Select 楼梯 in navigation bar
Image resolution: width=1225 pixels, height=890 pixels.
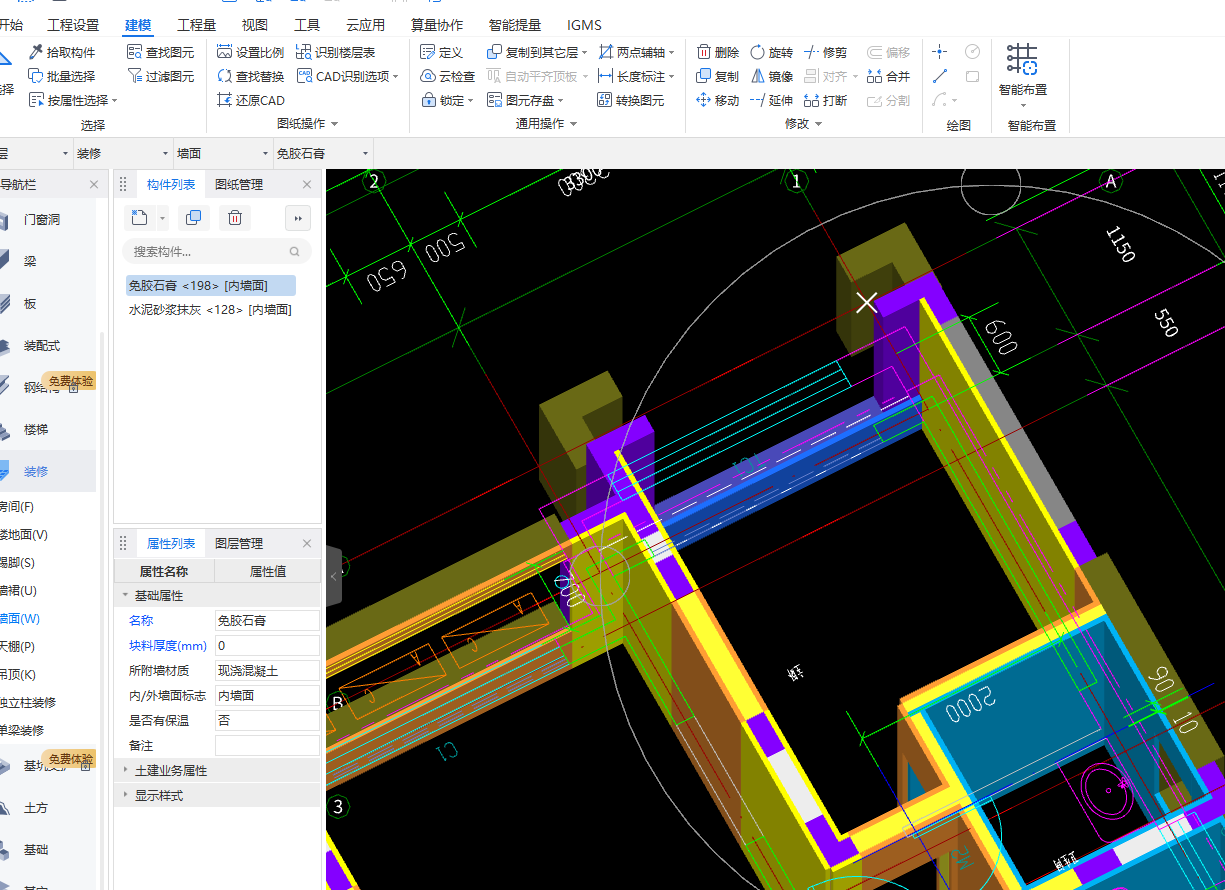[36, 429]
